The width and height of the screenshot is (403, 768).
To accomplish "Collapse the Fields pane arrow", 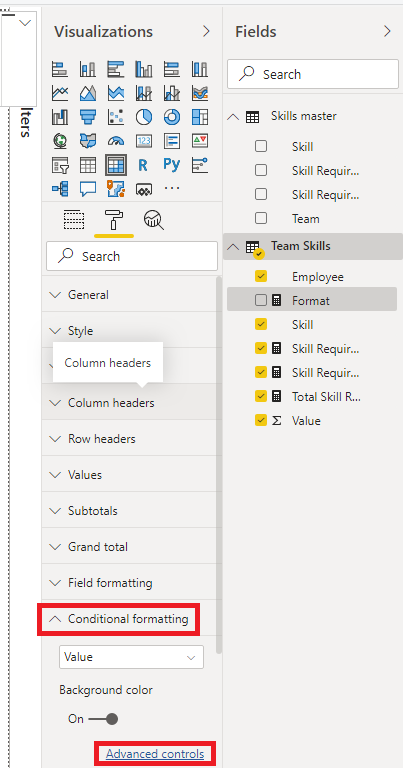I will [x=387, y=31].
